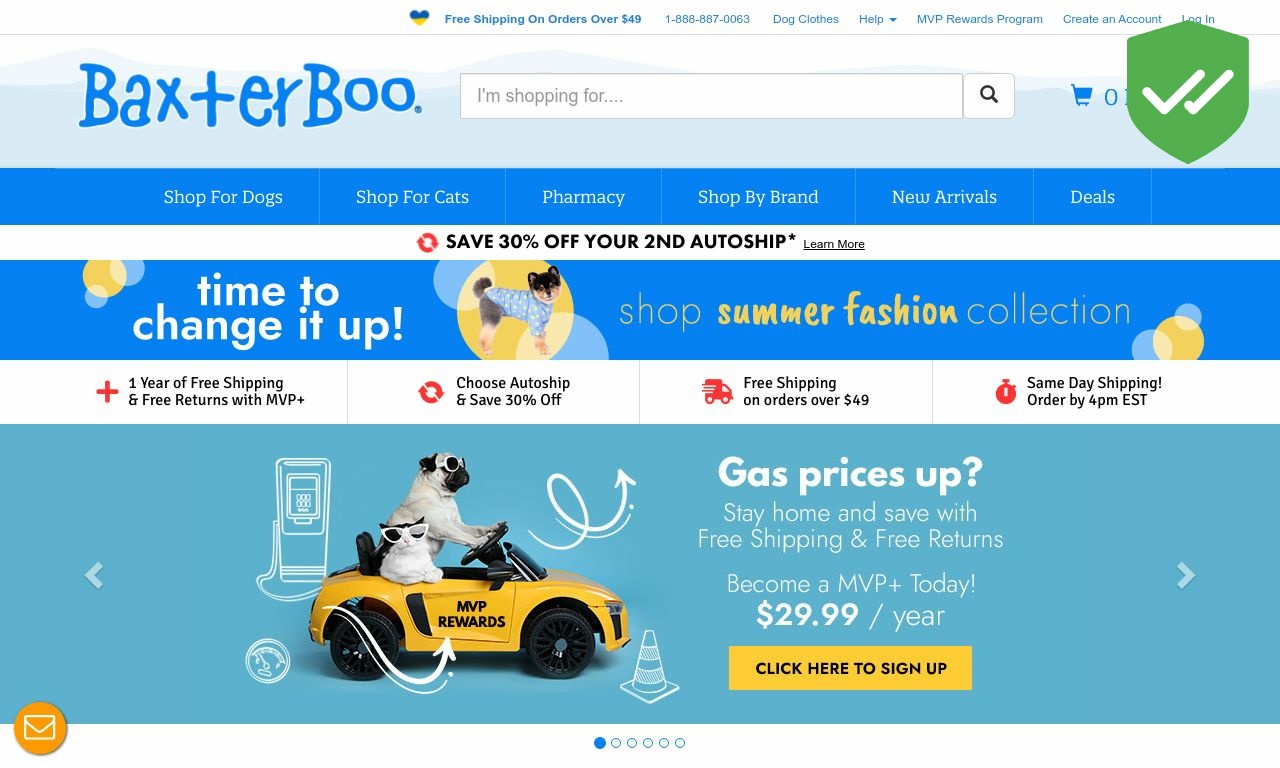Open the shopping cart icon
This screenshot has width=1280, height=768.
[1081, 96]
